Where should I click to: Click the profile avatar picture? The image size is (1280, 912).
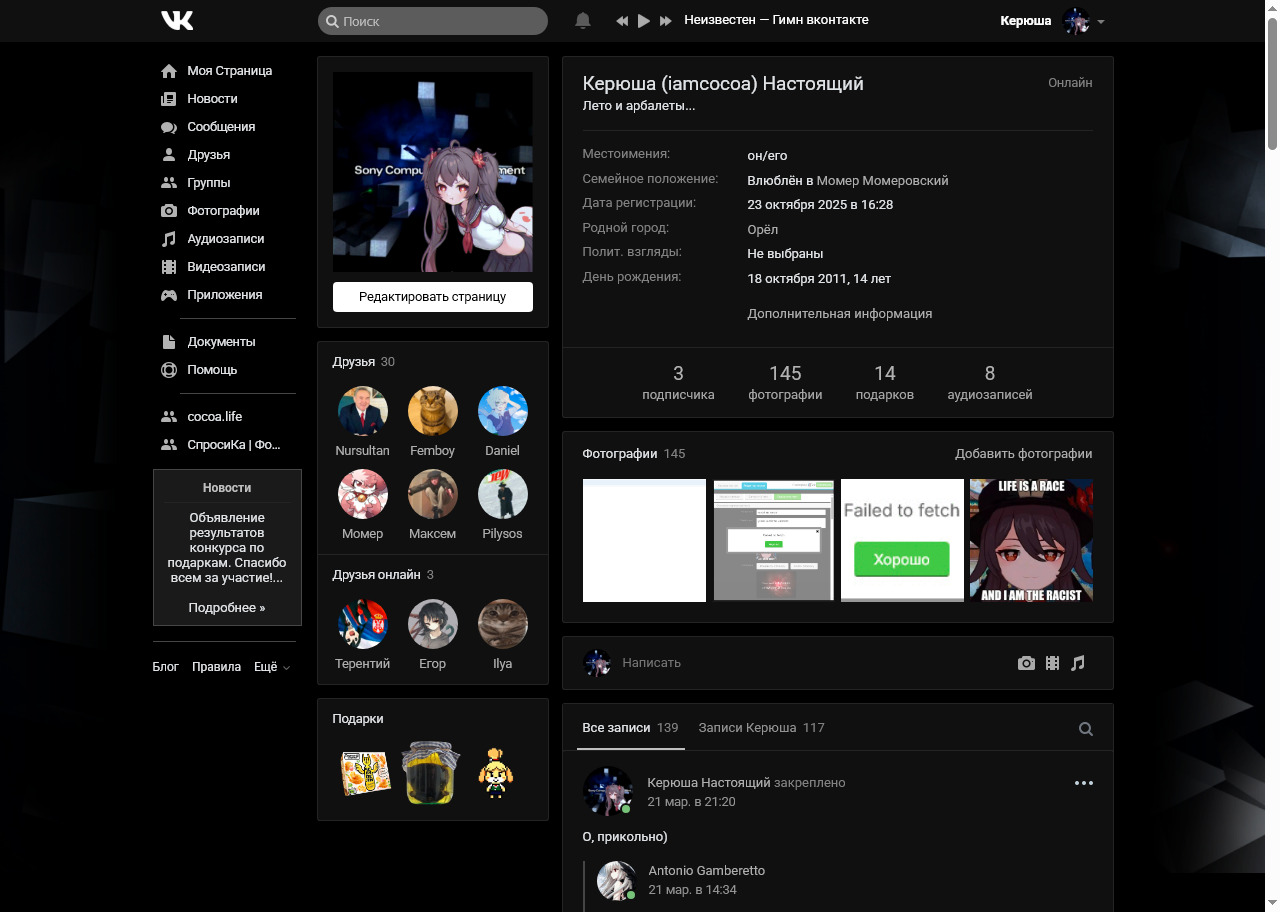(433, 172)
